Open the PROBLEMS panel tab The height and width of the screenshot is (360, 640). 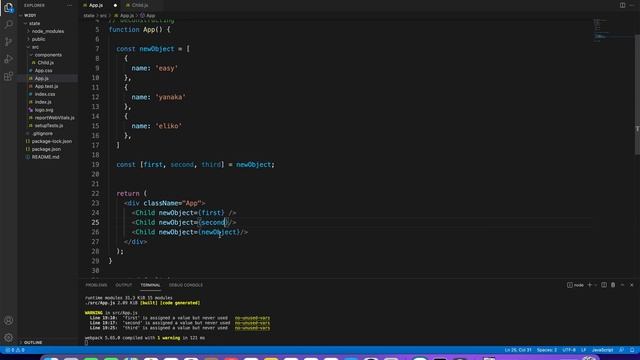click(96, 285)
